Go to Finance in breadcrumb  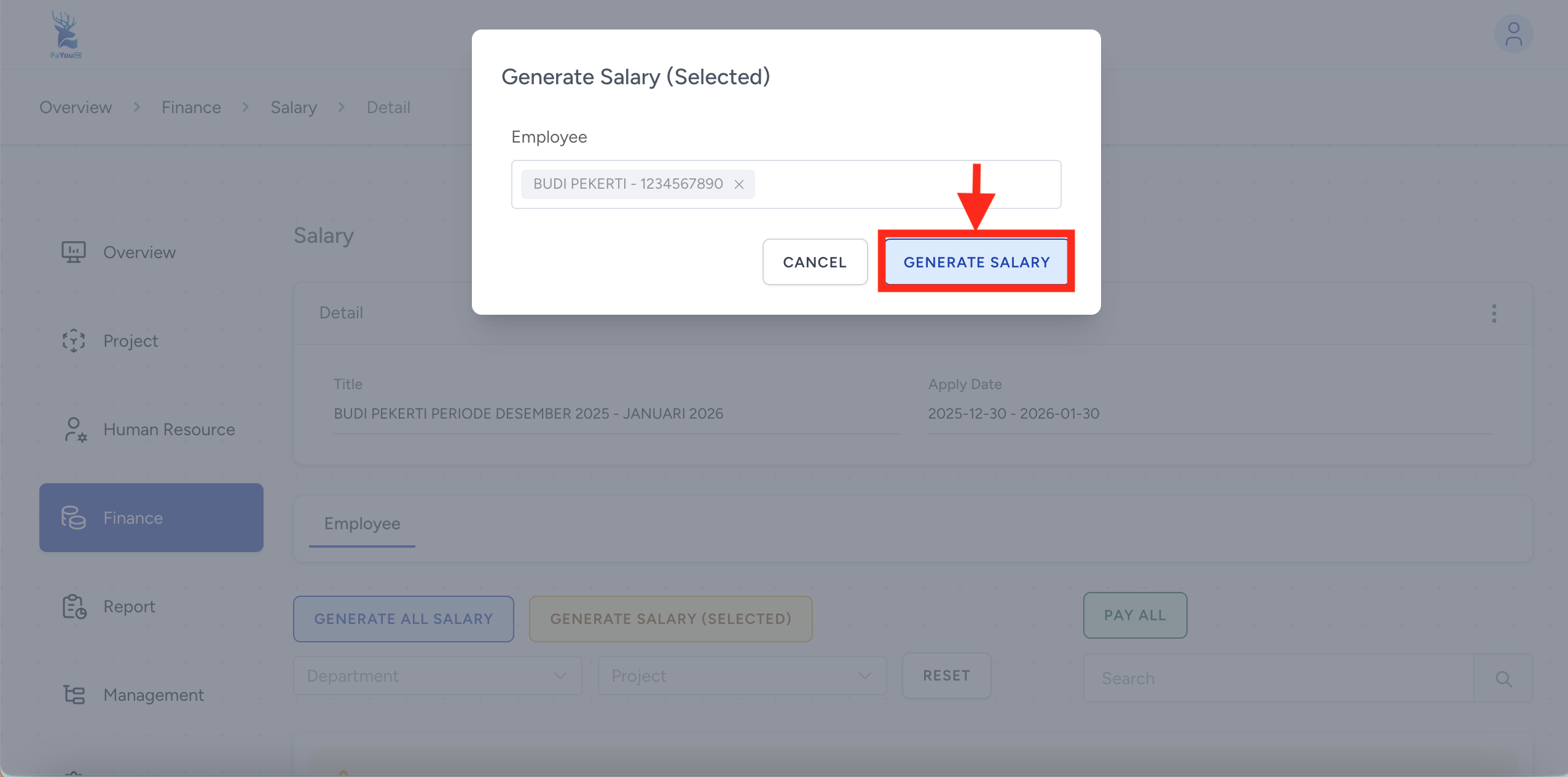click(191, 108)
